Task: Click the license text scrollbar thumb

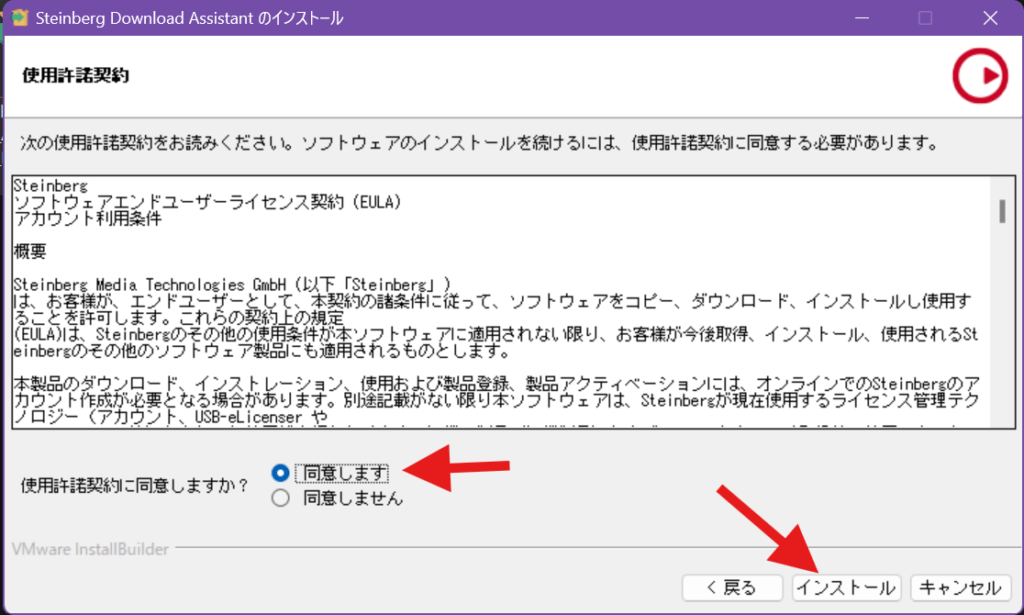Action: [1002, 211]
